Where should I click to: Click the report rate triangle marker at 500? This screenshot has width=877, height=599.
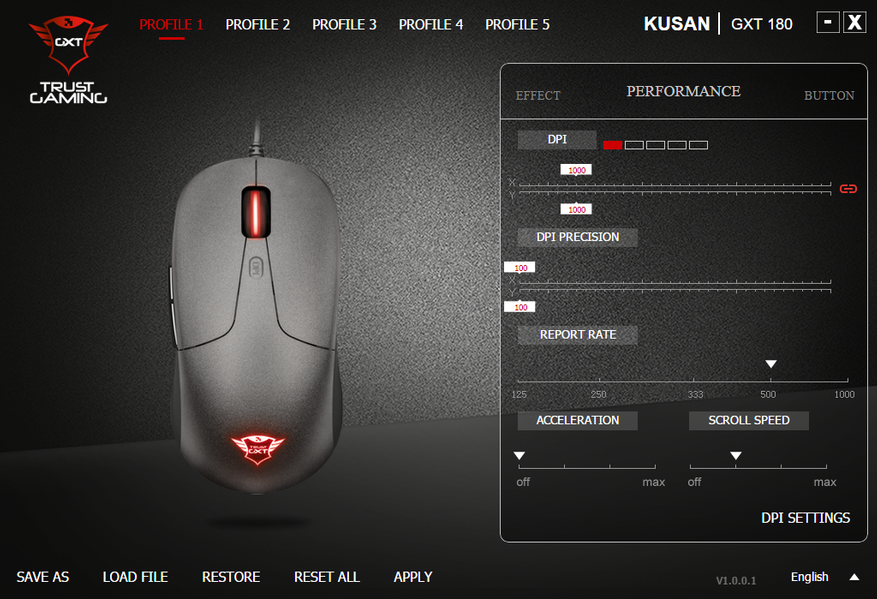(x=771, y=364)
